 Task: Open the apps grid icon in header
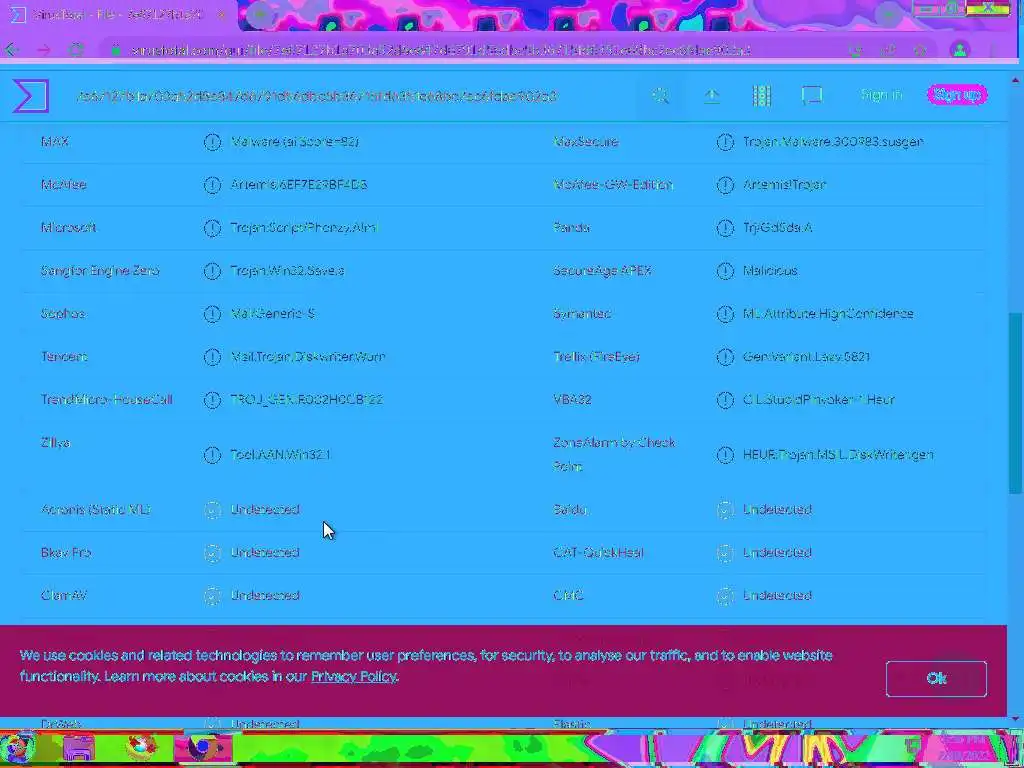click(761, 95)
